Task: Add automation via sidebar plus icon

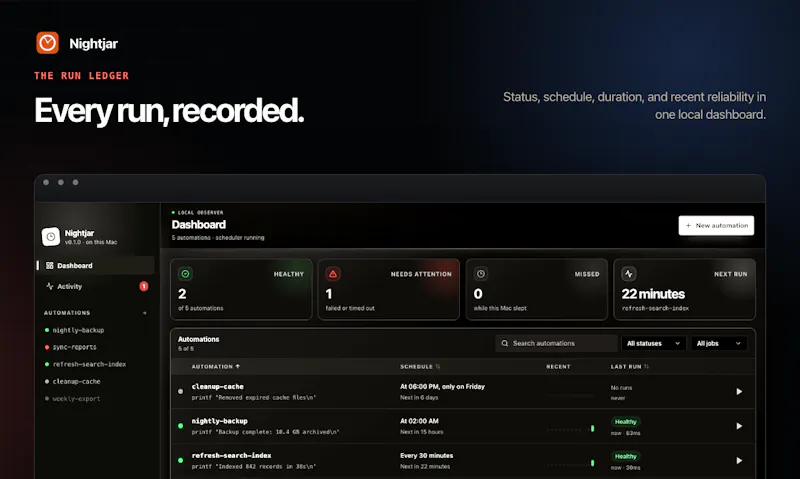Action: pos(145,313)
